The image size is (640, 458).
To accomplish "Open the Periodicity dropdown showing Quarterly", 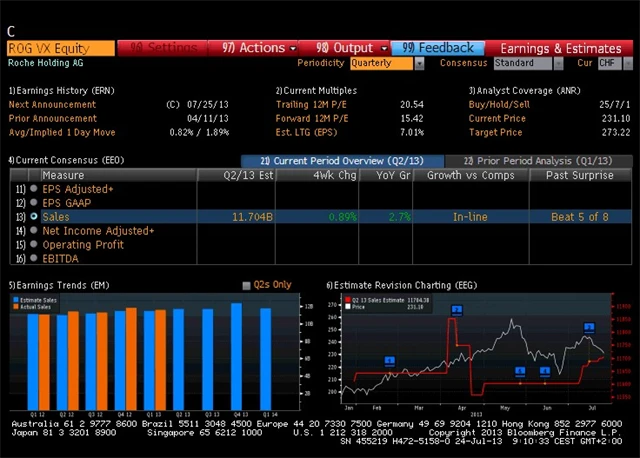I will 387,63.
